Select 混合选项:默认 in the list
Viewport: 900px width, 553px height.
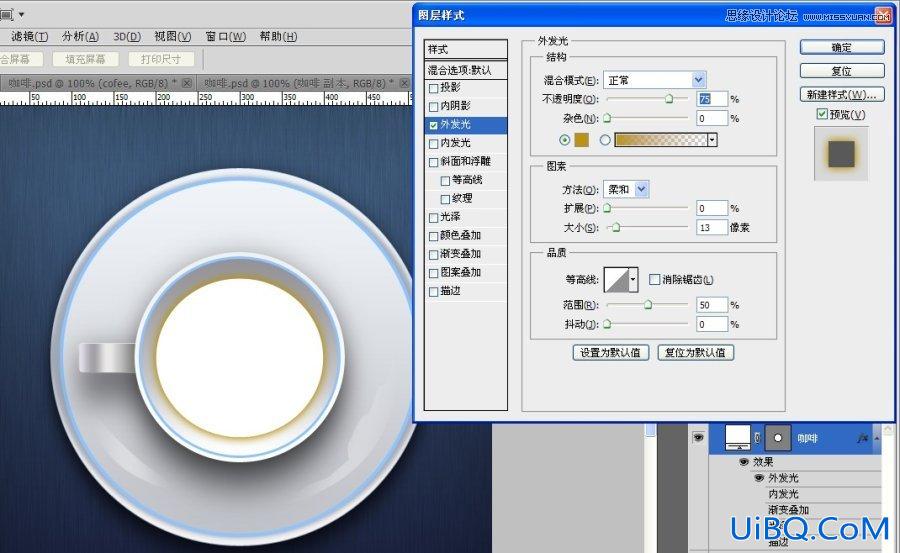click(x=465, y=70)
